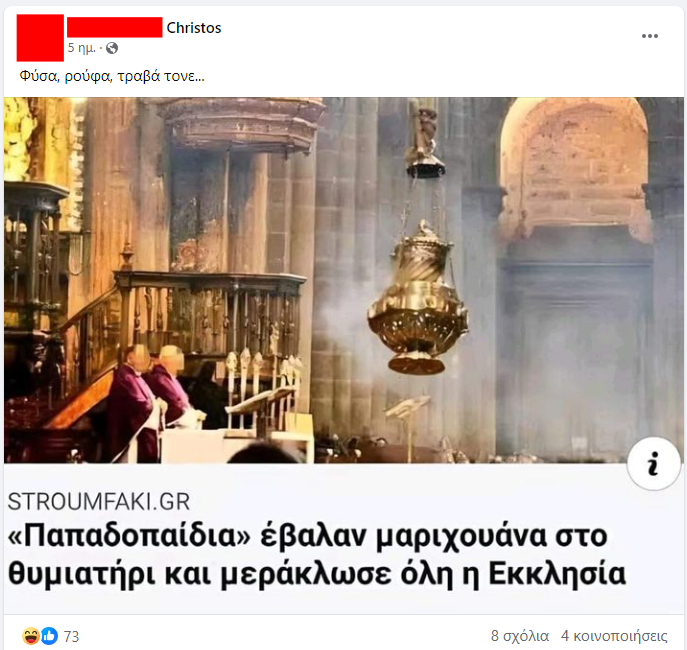Click the blue Like thumbs-up reaction icon
687x650 pixels.
50,636
